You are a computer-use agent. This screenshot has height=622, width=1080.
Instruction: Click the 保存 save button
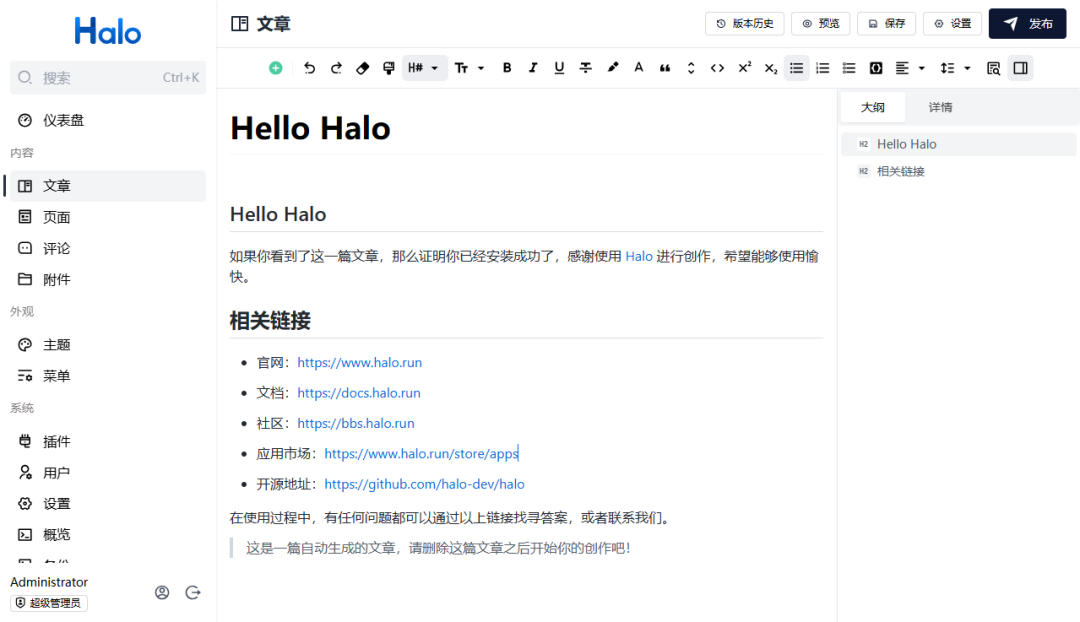886,23
